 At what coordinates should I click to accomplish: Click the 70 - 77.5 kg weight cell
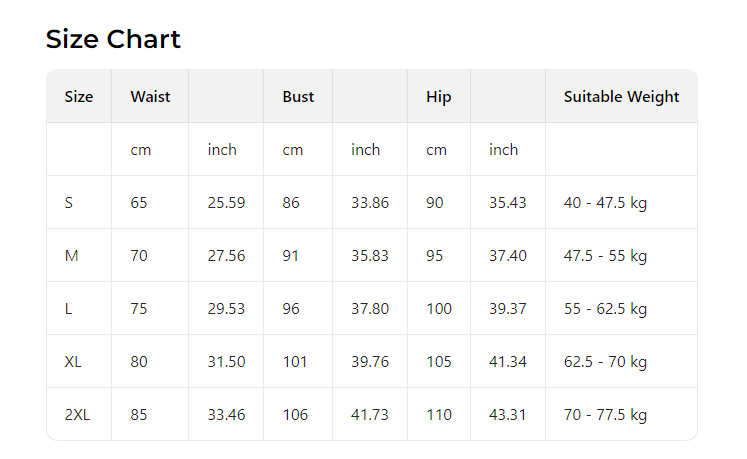coord(605,414)
